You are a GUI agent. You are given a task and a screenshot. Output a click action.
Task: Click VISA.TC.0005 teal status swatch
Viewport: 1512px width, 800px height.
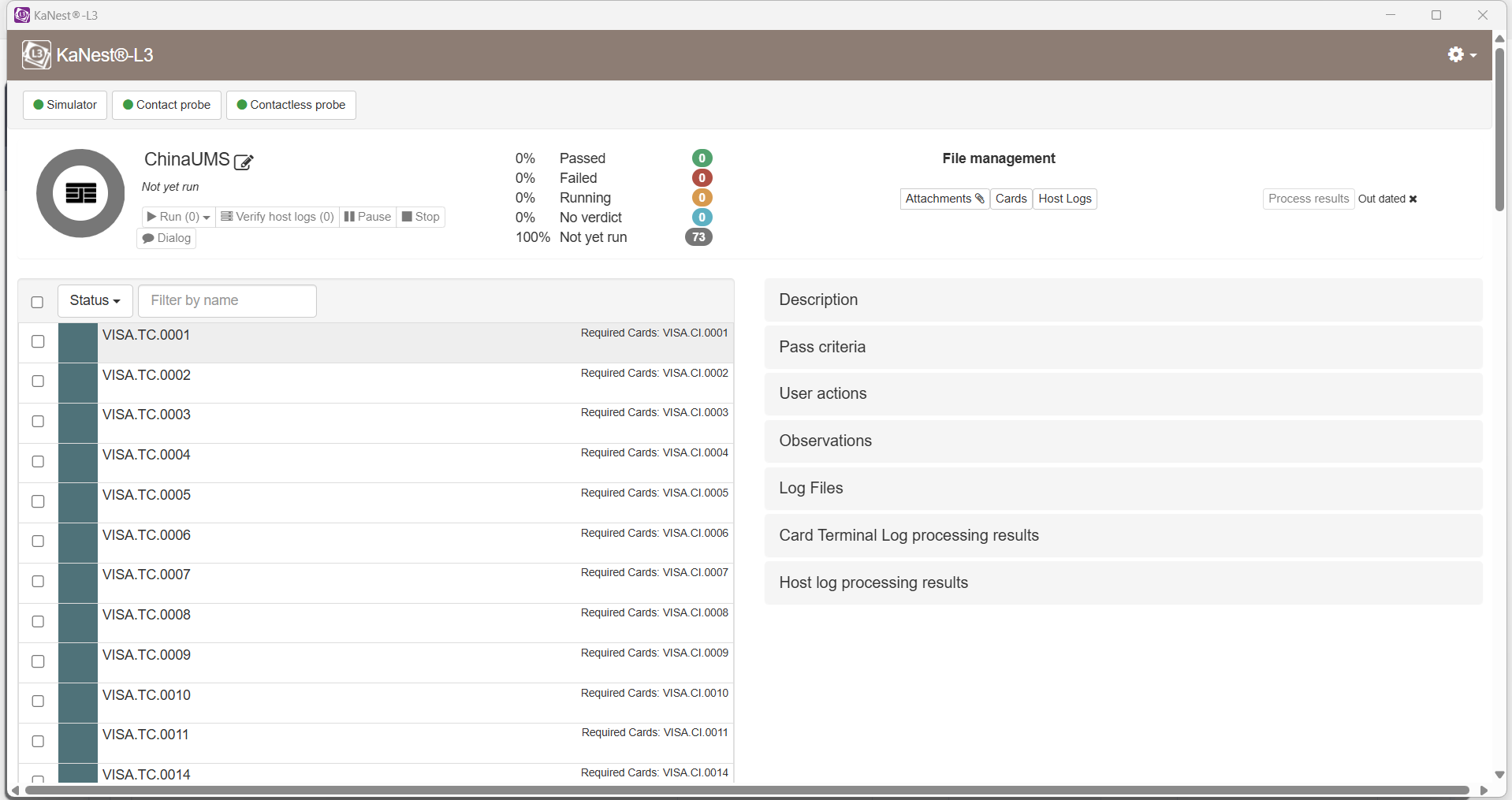pos(78,503)
